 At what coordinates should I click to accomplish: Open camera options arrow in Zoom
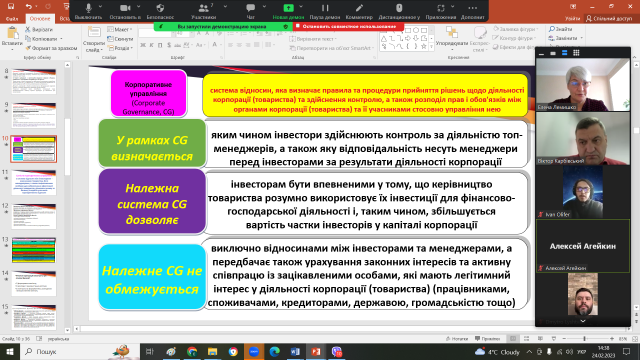click(138, 7)
